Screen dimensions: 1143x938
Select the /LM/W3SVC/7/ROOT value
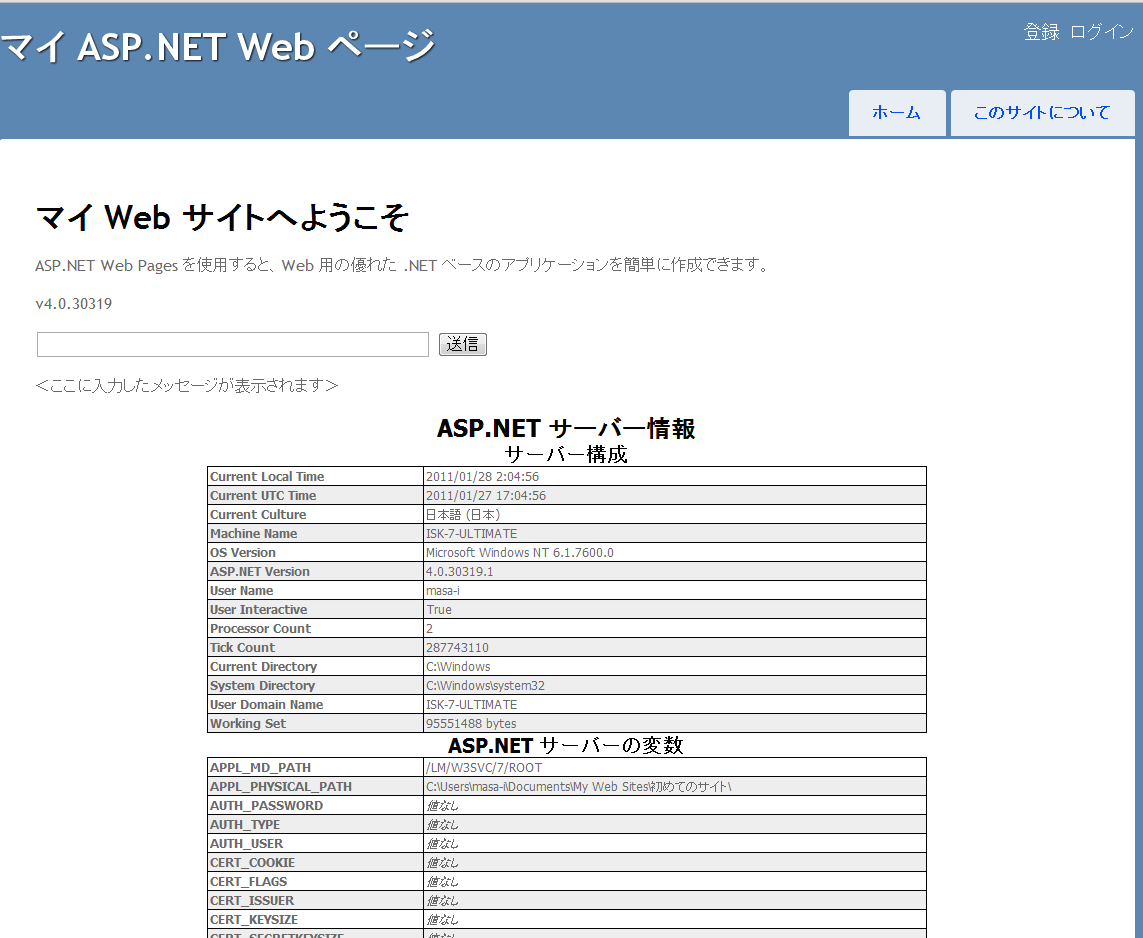(484, 767)
